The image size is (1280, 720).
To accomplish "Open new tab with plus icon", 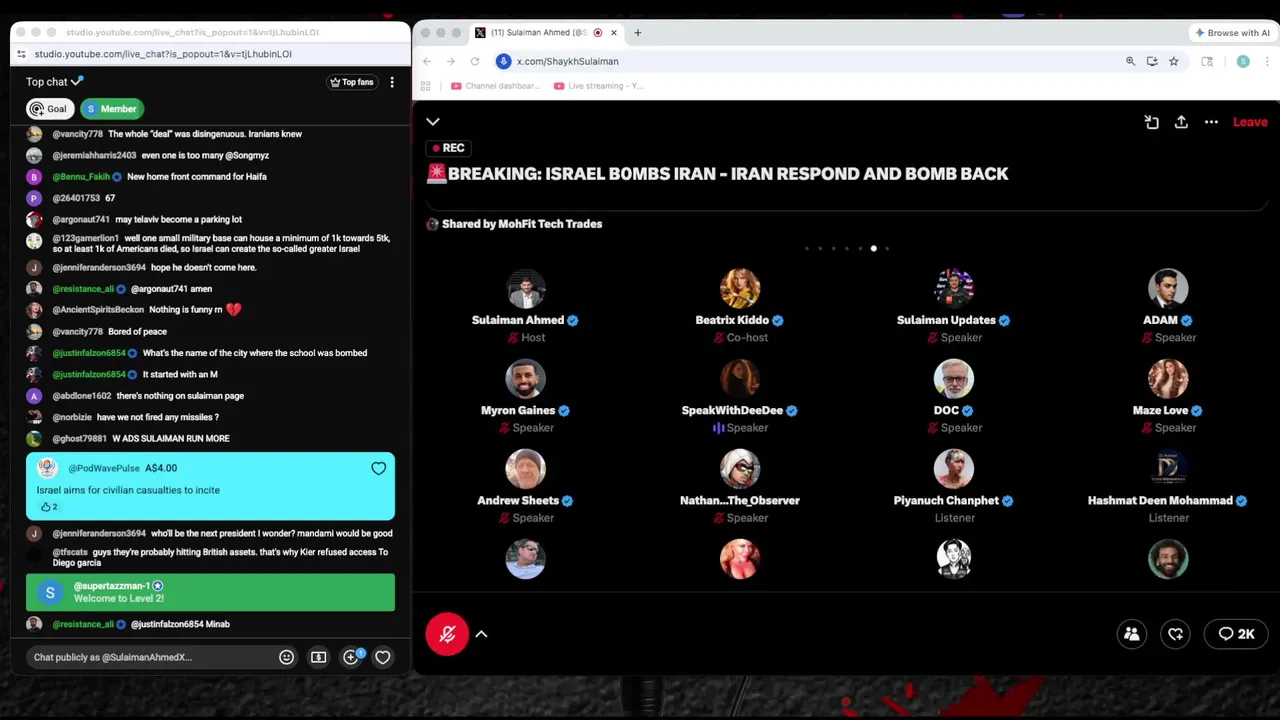I will coord(637,33).
